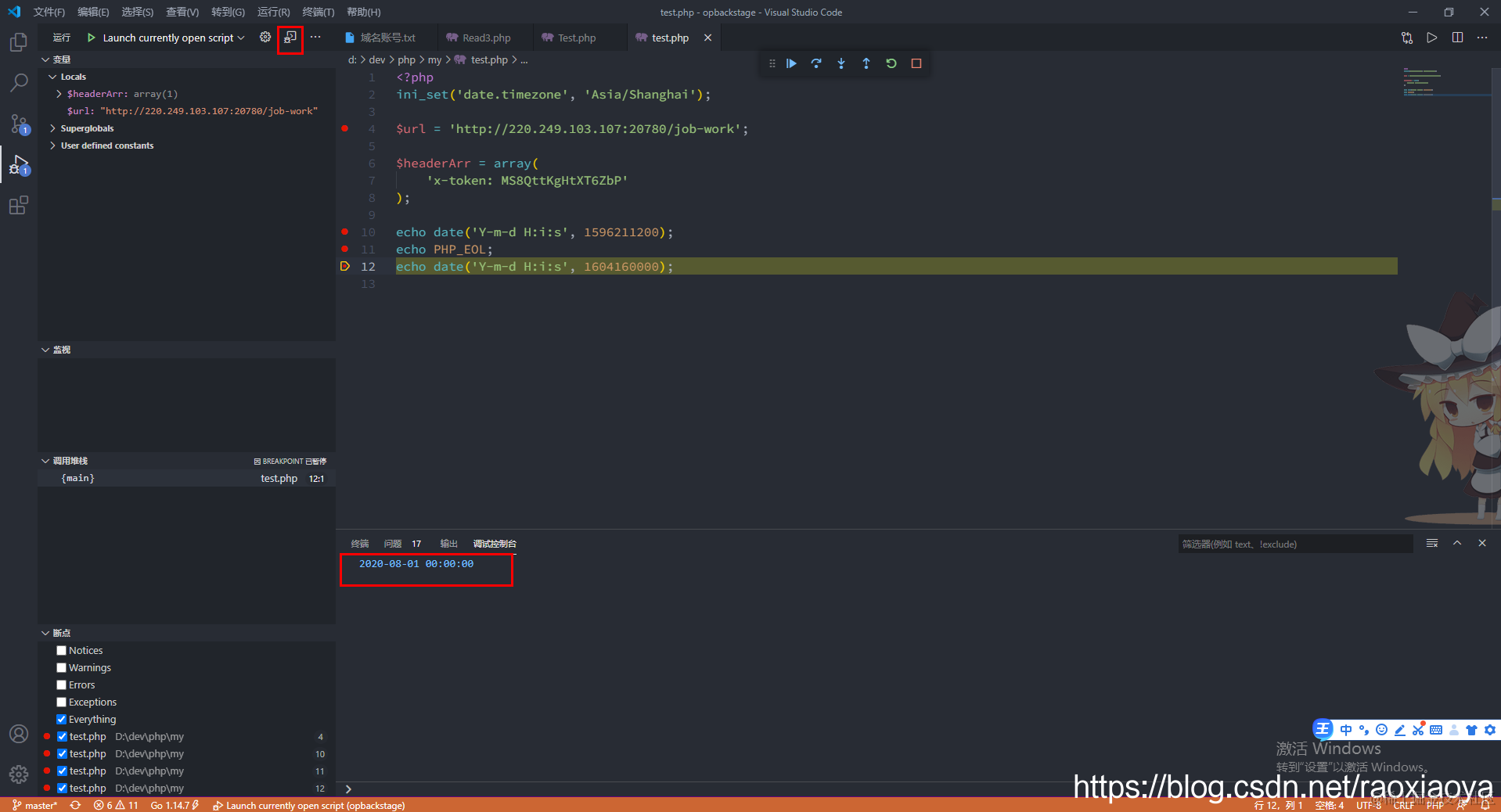Disable the test.php line 10 breakpoint

tap(62, 754)
